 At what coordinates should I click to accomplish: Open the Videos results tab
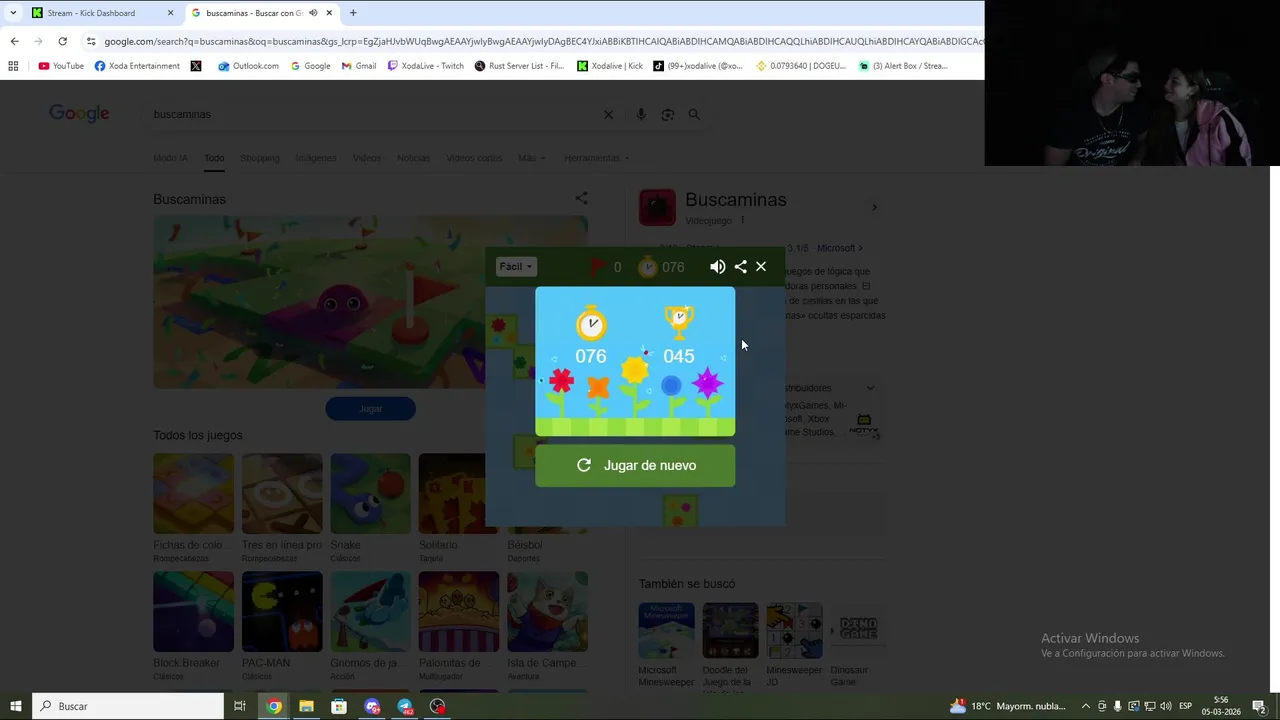(367, 158)
